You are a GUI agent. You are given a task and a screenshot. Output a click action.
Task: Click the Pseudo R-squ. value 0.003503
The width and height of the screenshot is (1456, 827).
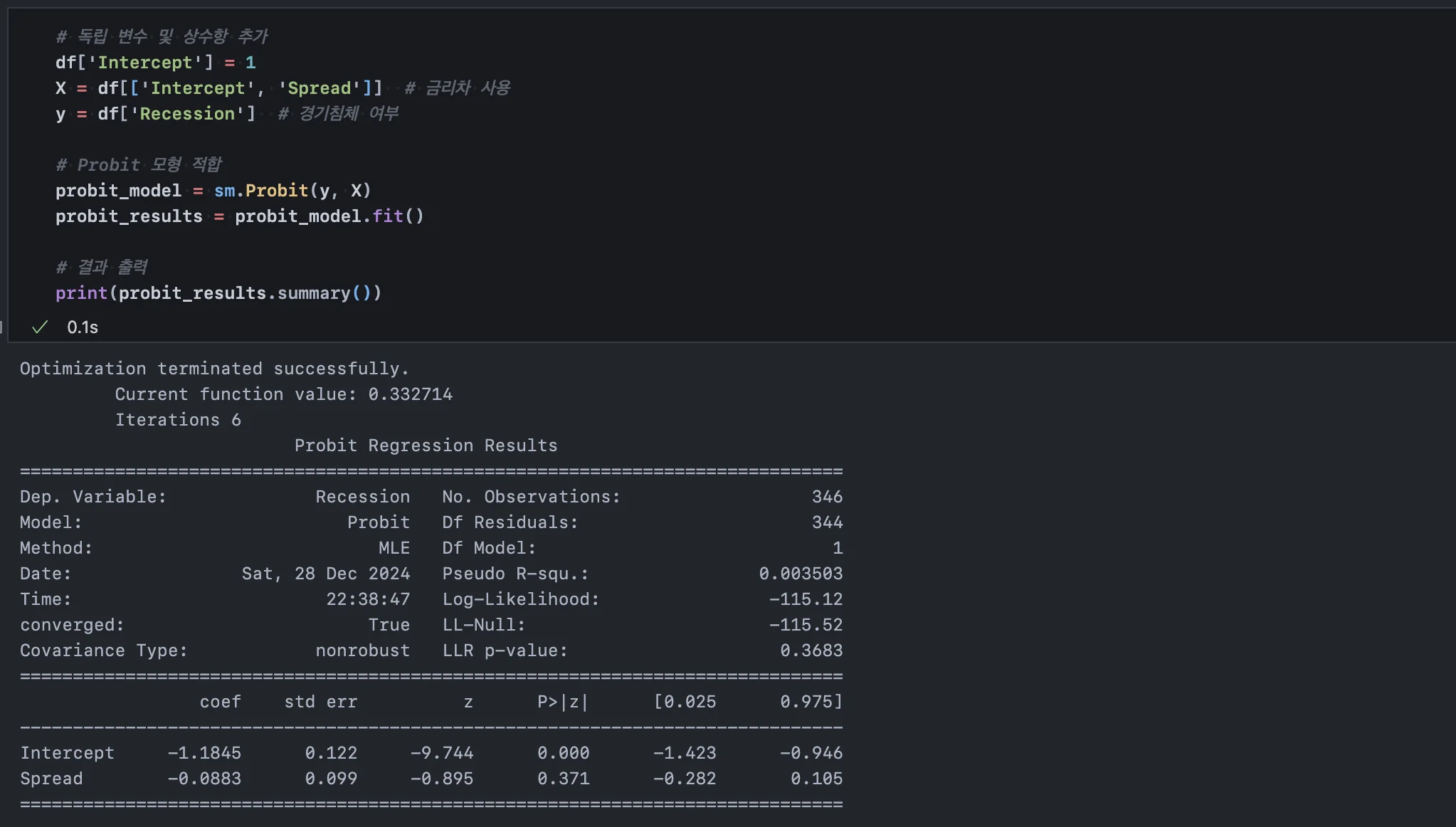click(x=801, y=574)
